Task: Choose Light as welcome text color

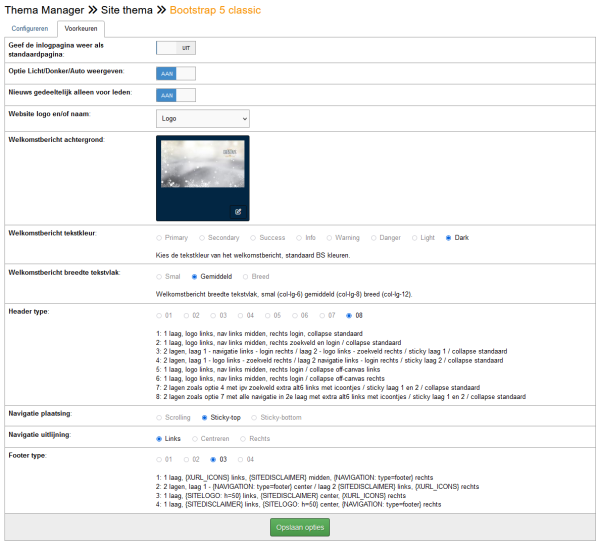Action: coord(415,238)
